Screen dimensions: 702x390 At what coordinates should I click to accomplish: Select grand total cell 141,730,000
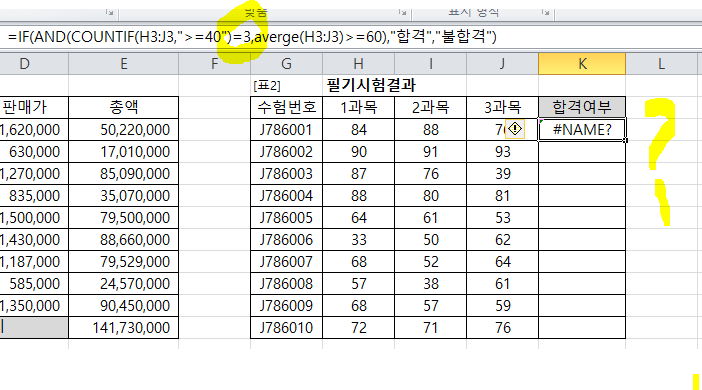[x=124, y=327]
